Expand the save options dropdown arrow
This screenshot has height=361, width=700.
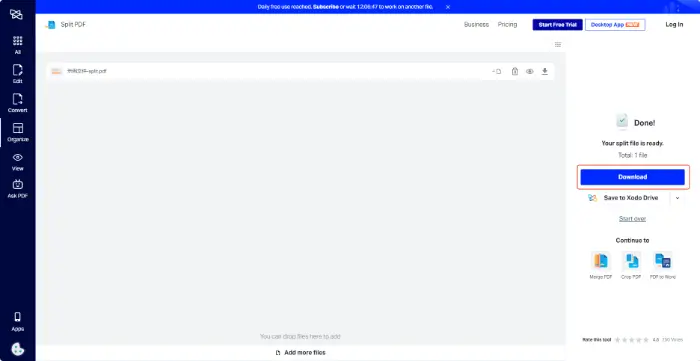coord(677,198)
